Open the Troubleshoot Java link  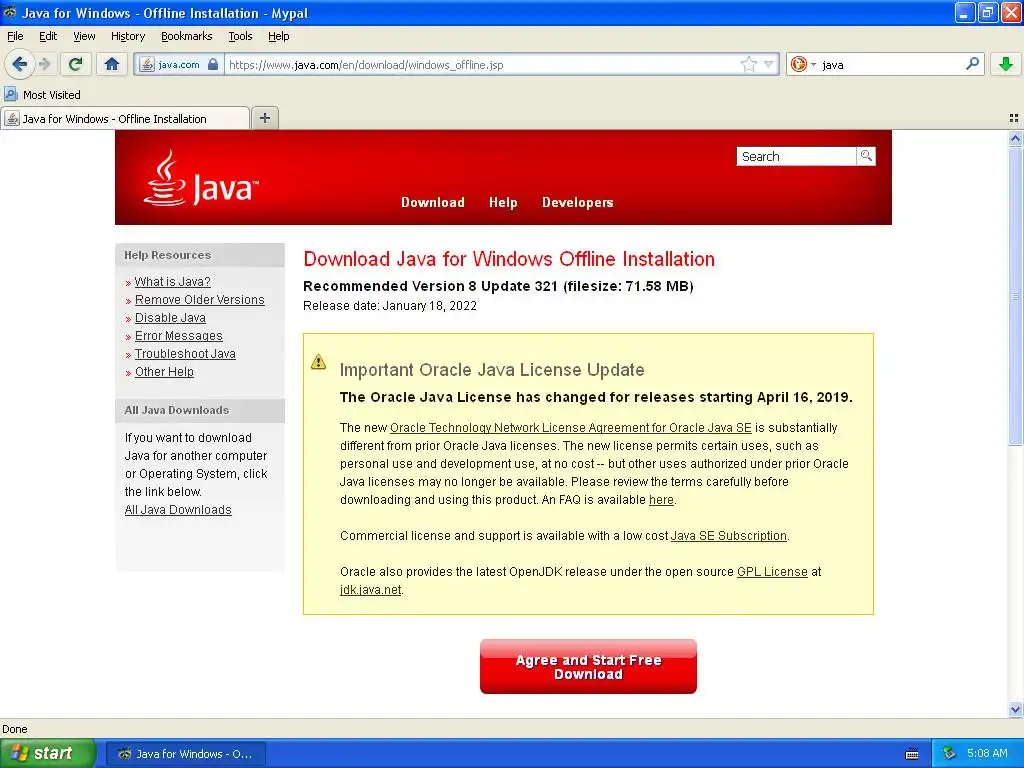pos(185,353)
